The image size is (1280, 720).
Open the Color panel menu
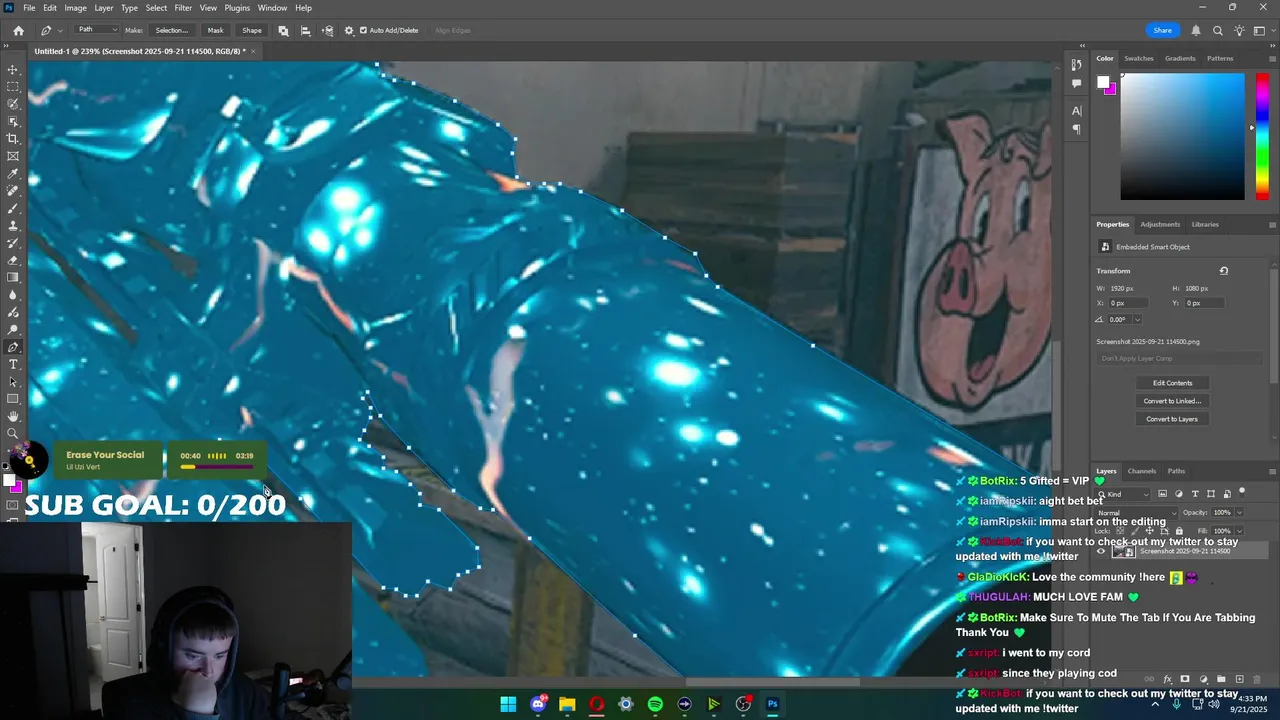pos(1272,58)
